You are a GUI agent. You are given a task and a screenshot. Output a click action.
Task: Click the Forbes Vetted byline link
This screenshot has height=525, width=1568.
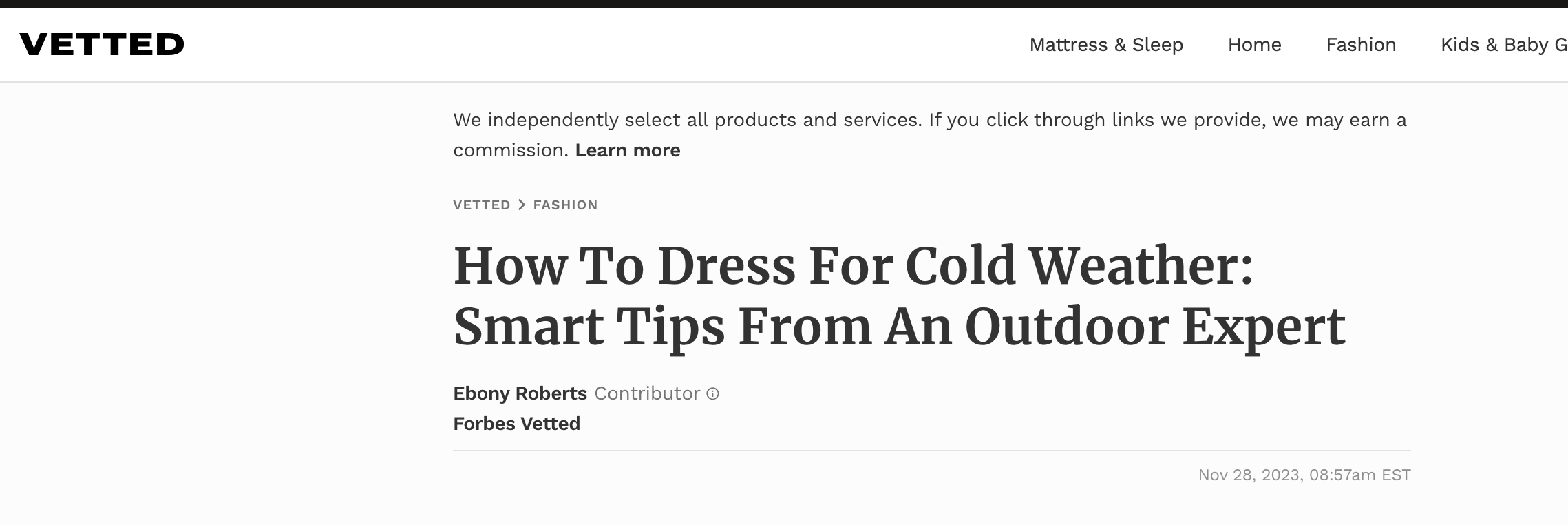click(x=516, y=424)
